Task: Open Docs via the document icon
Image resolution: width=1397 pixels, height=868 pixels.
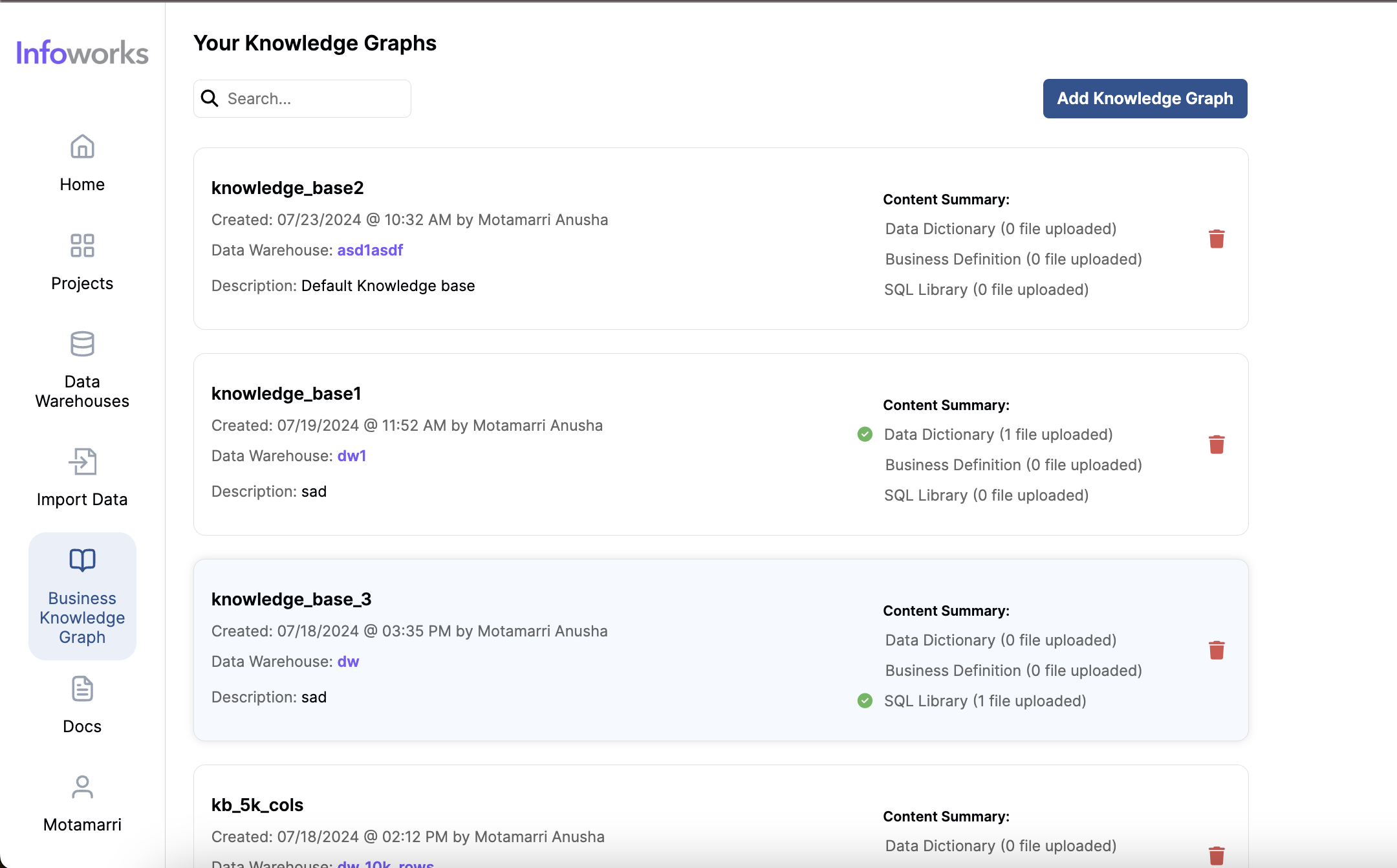Action: [82, 689]
